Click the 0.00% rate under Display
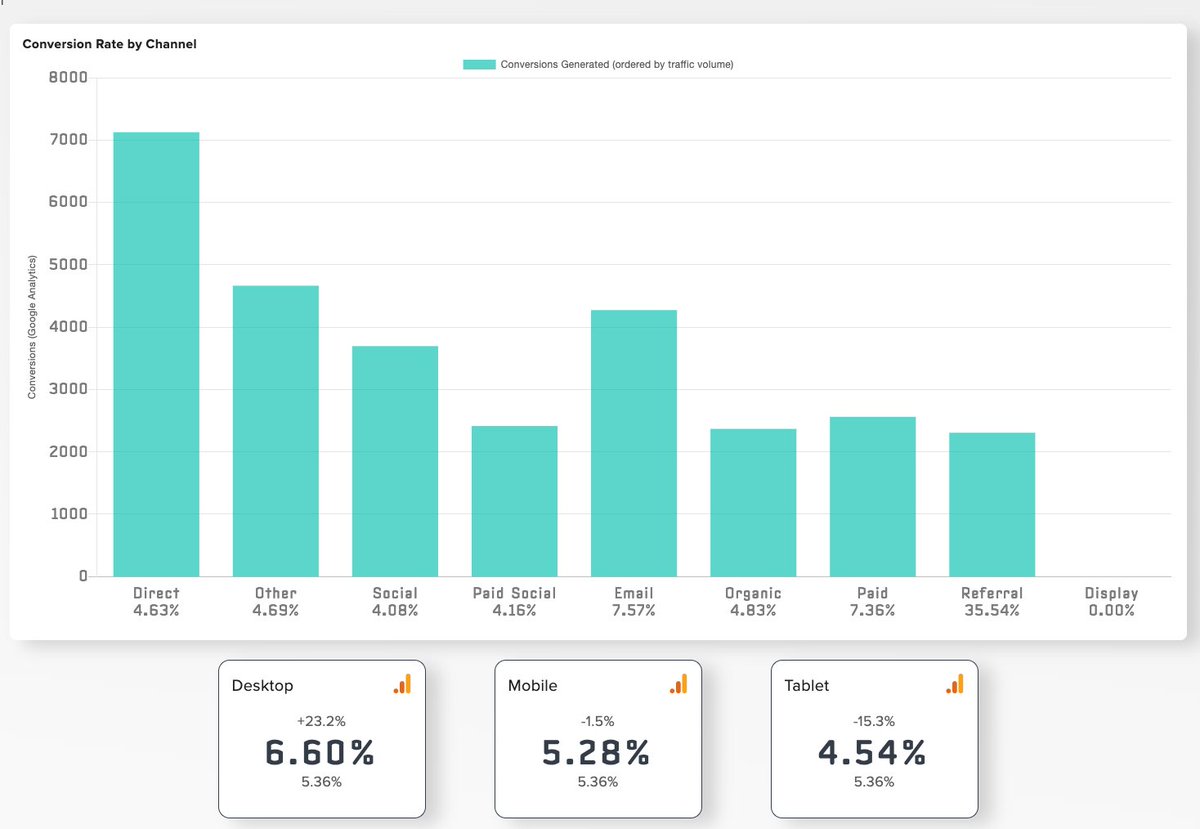This screenshot has height=829, width=1200. pos(1112,610)
